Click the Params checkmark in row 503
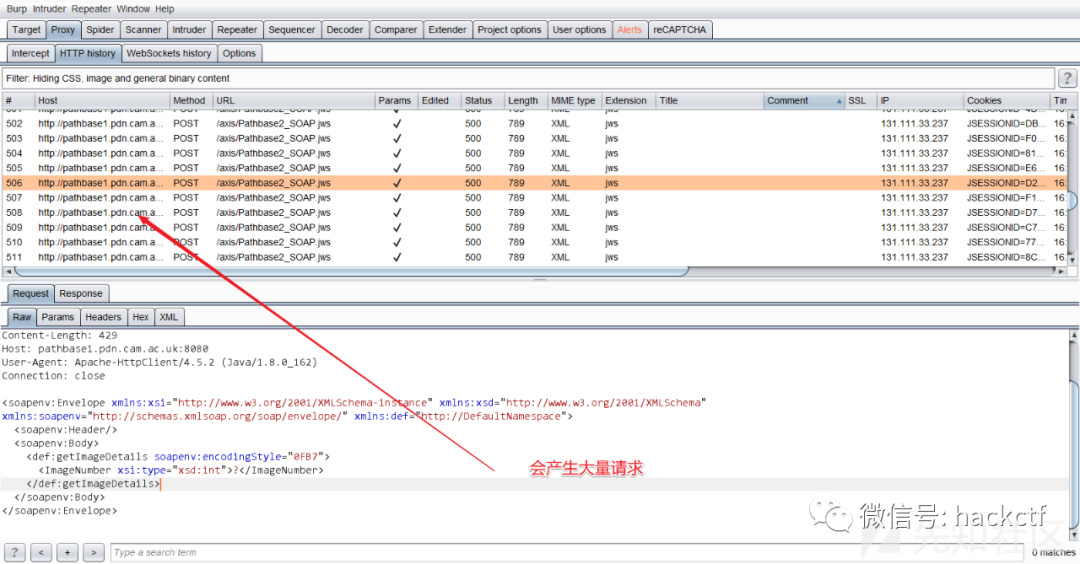 coord(397,138)
